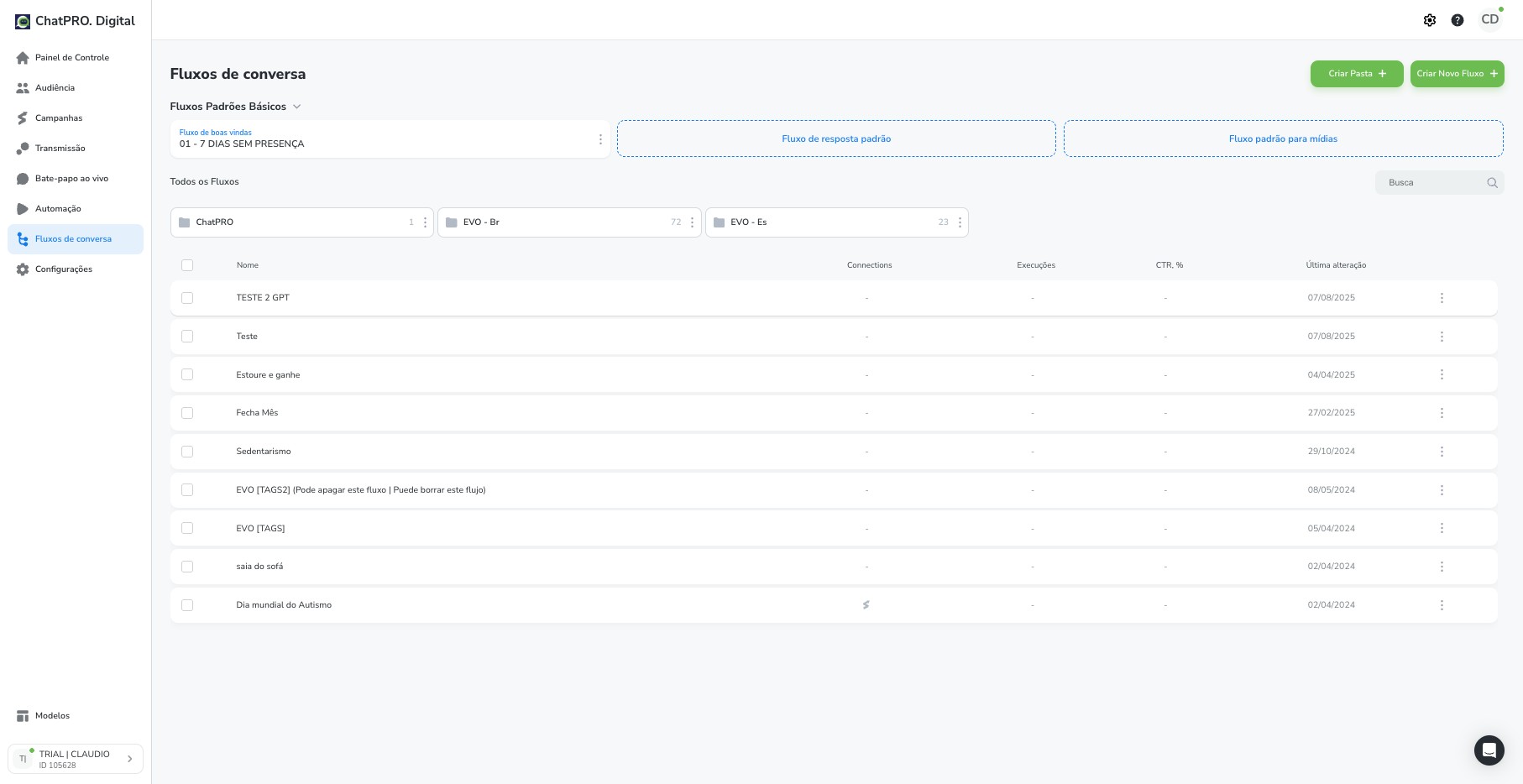The width and height of the screenshot is (1523, 784).
Task: Toggle the select-all checkbox in table header
Action: click(187, 265)
